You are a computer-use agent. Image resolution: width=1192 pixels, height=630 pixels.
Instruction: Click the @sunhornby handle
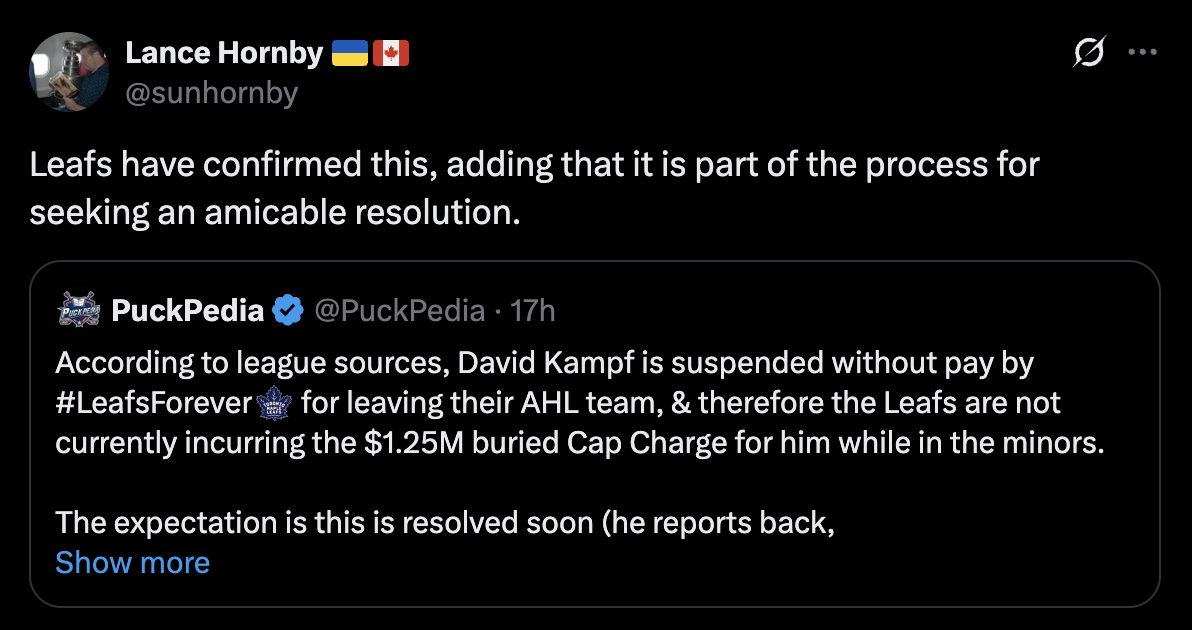212,93
